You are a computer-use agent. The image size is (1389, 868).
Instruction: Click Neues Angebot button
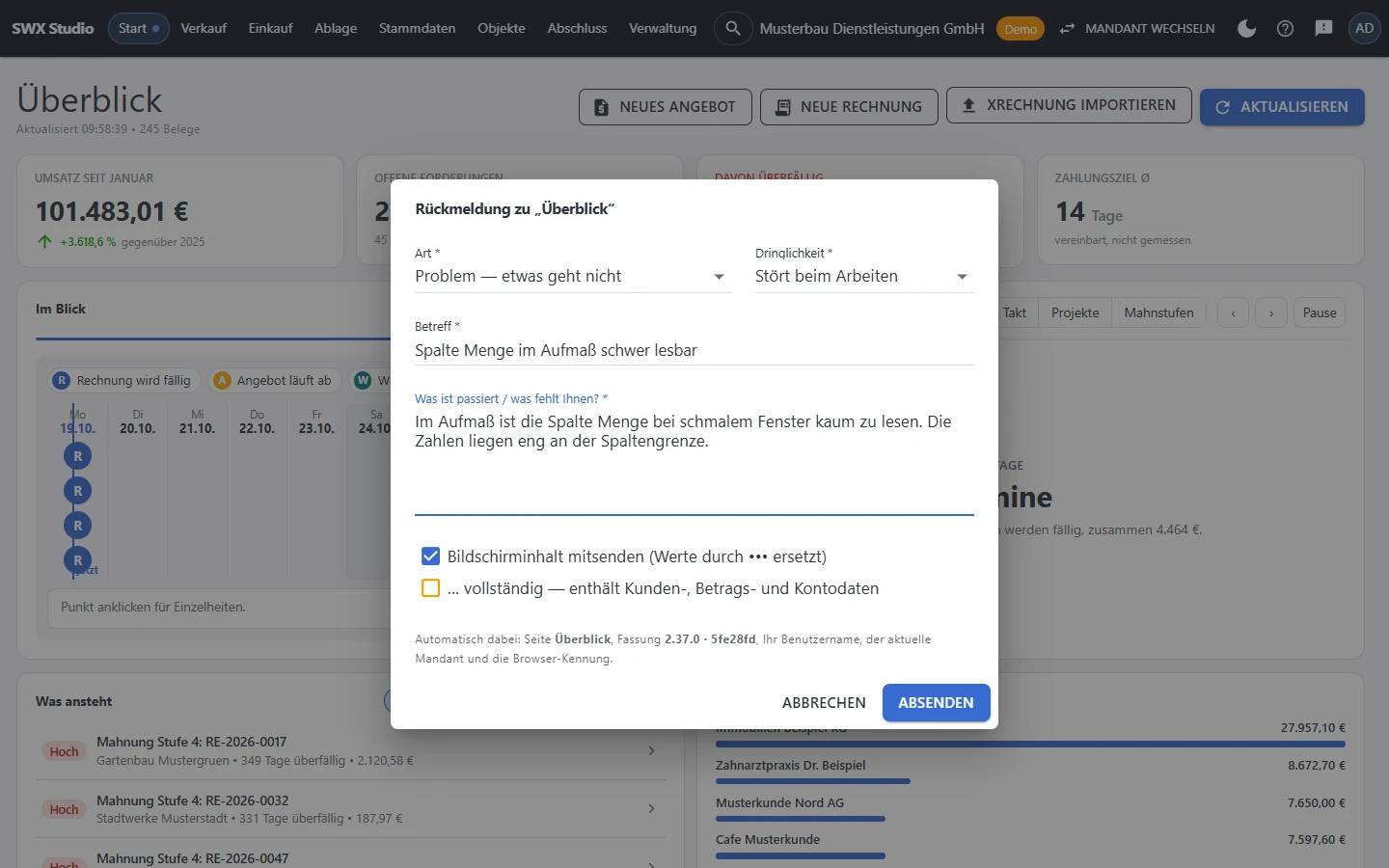(665, 106)
